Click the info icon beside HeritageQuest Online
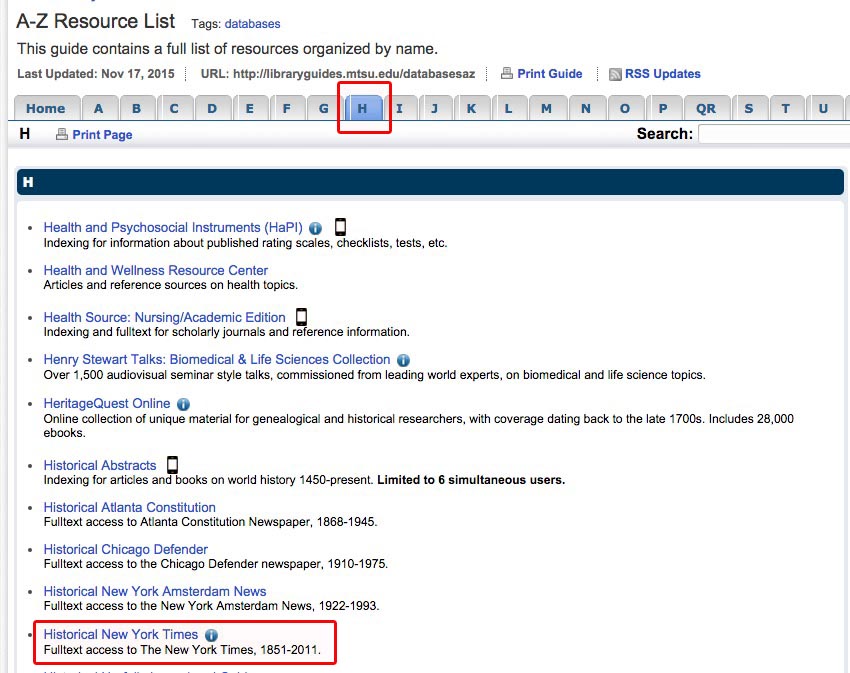The width and height of the screenshot is (850, 673). click(x=183, y=404)
